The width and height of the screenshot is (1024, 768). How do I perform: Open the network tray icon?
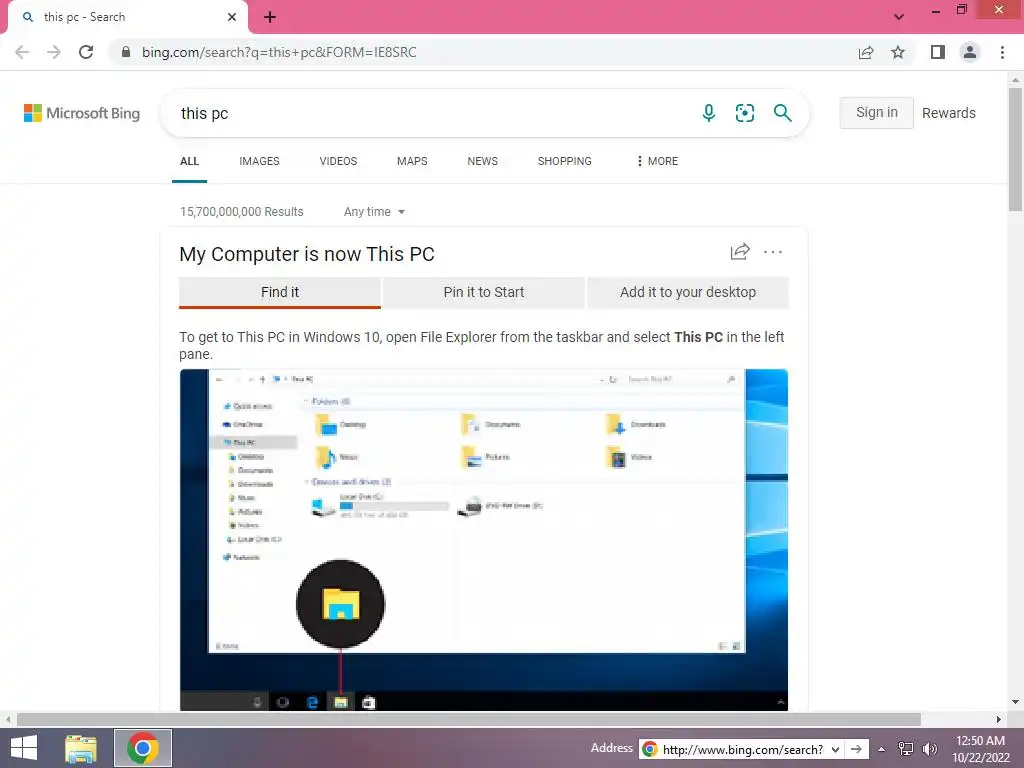coord(906,749)
